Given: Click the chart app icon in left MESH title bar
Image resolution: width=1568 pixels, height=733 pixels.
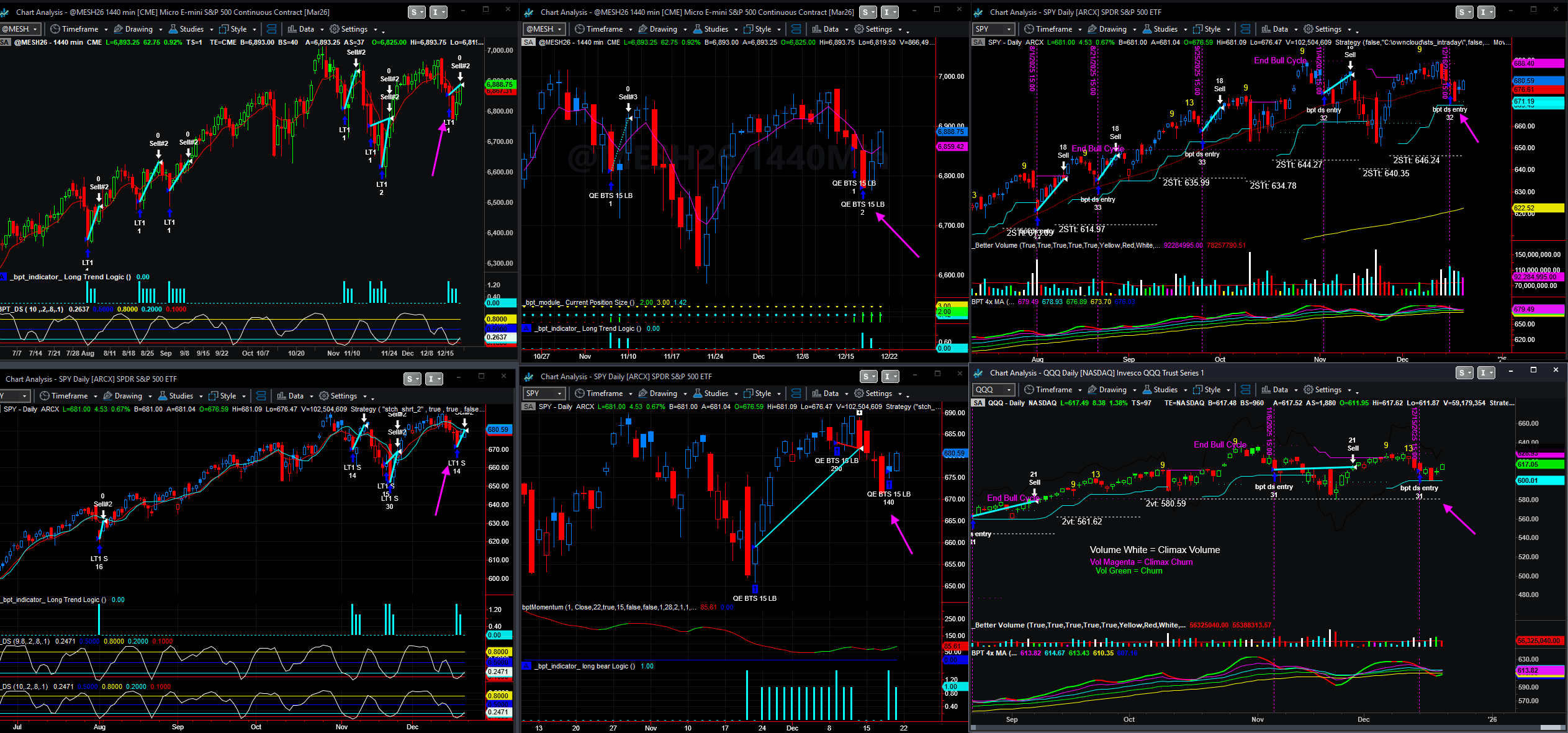Looking at the screenshot, I should click(5, 12).
